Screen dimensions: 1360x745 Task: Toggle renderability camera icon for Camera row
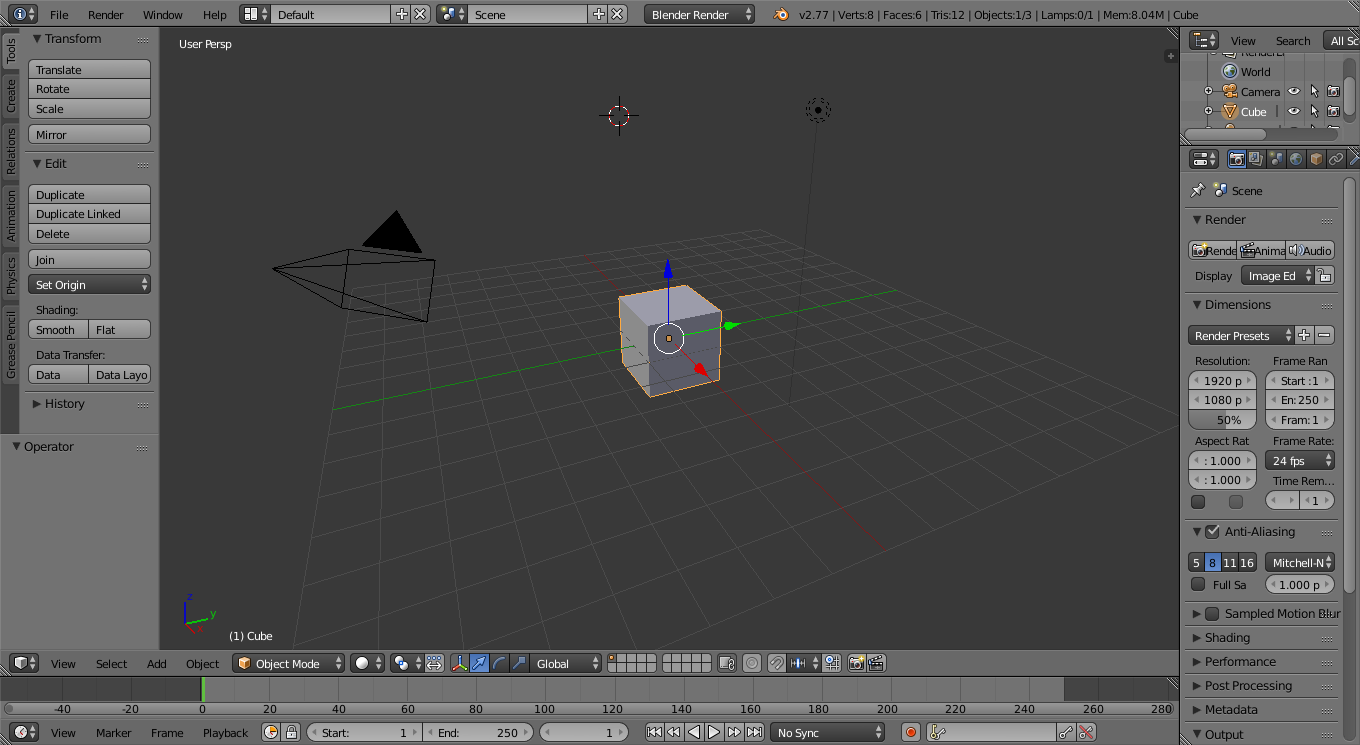(1333, 91)
